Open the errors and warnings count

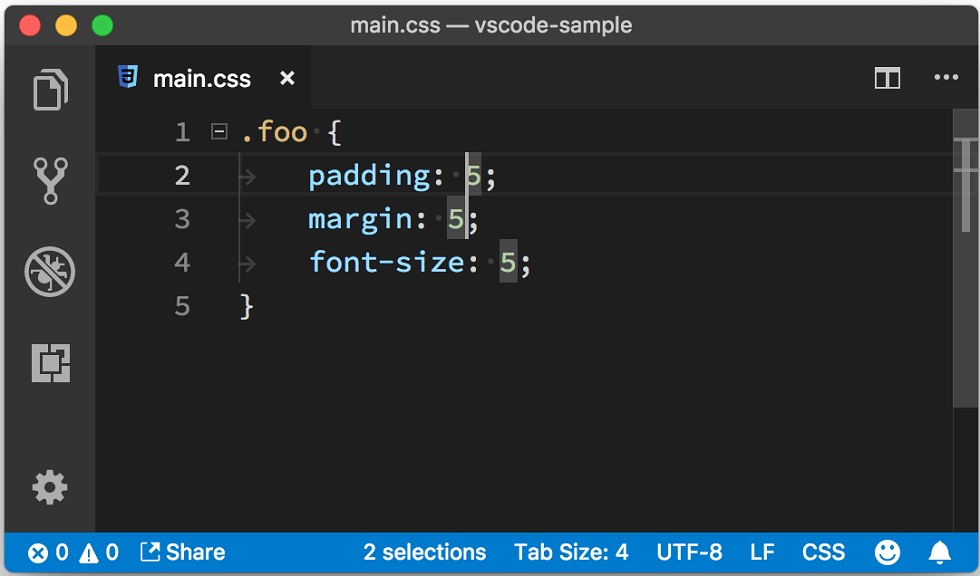click(72, 552)
